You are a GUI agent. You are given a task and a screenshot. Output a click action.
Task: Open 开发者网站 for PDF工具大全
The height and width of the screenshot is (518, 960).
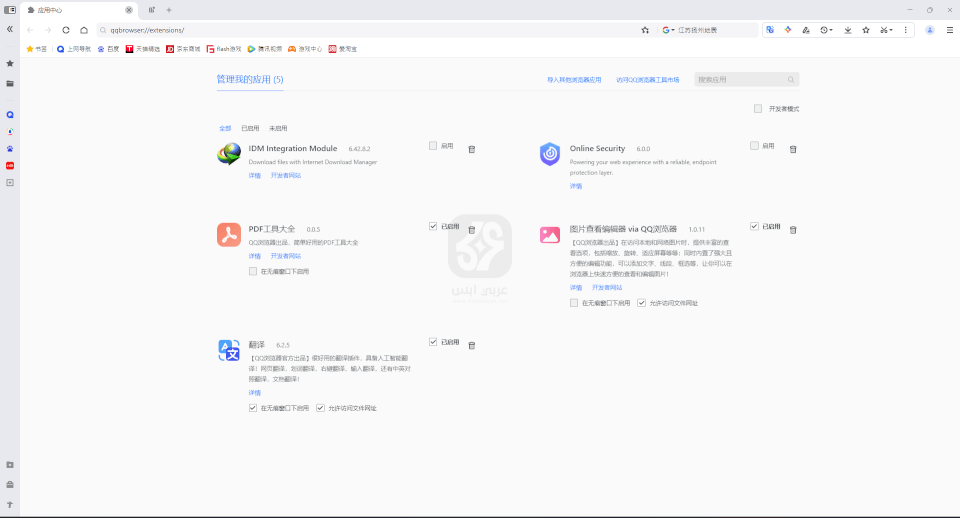point(286,256)
